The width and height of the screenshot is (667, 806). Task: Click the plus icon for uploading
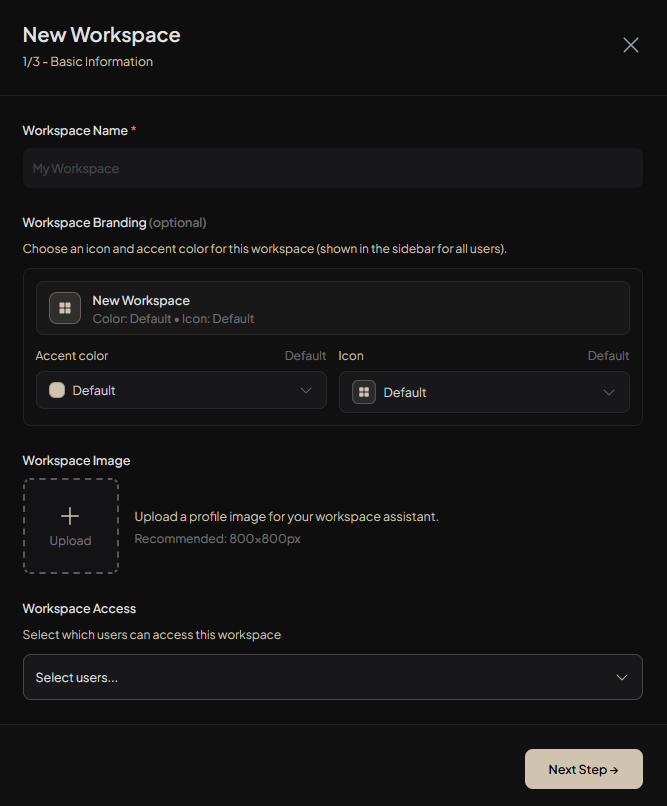[x=70, y=516]
